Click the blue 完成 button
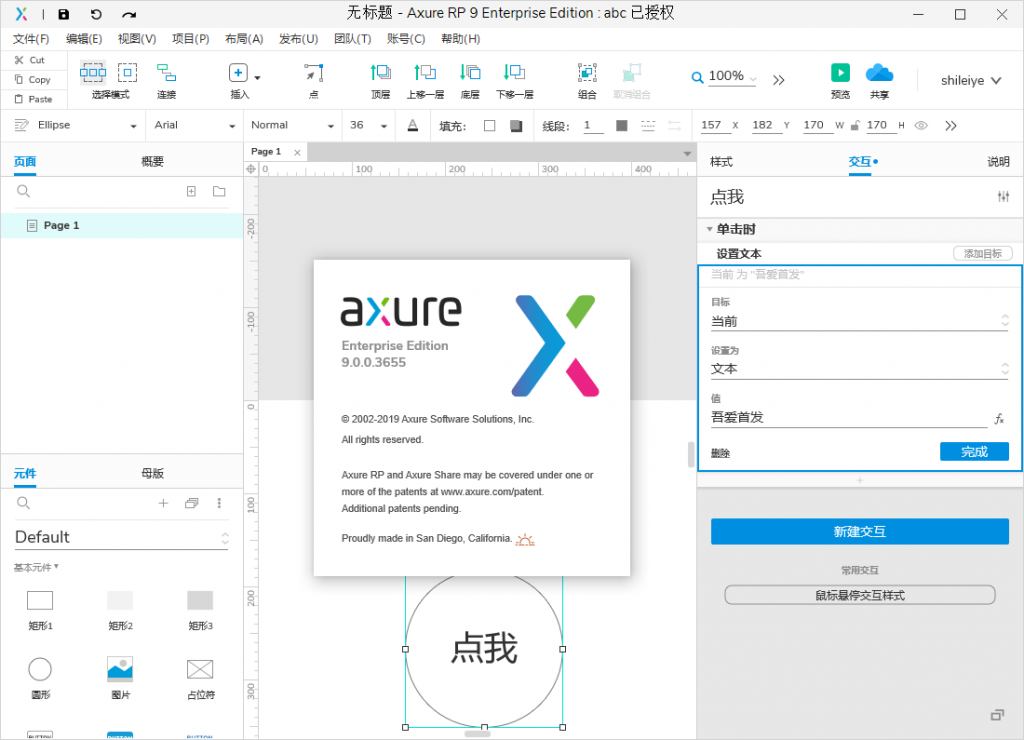The height and width of the screenshot is (740, 1024). pyautogui.click(x=974, y=451)
